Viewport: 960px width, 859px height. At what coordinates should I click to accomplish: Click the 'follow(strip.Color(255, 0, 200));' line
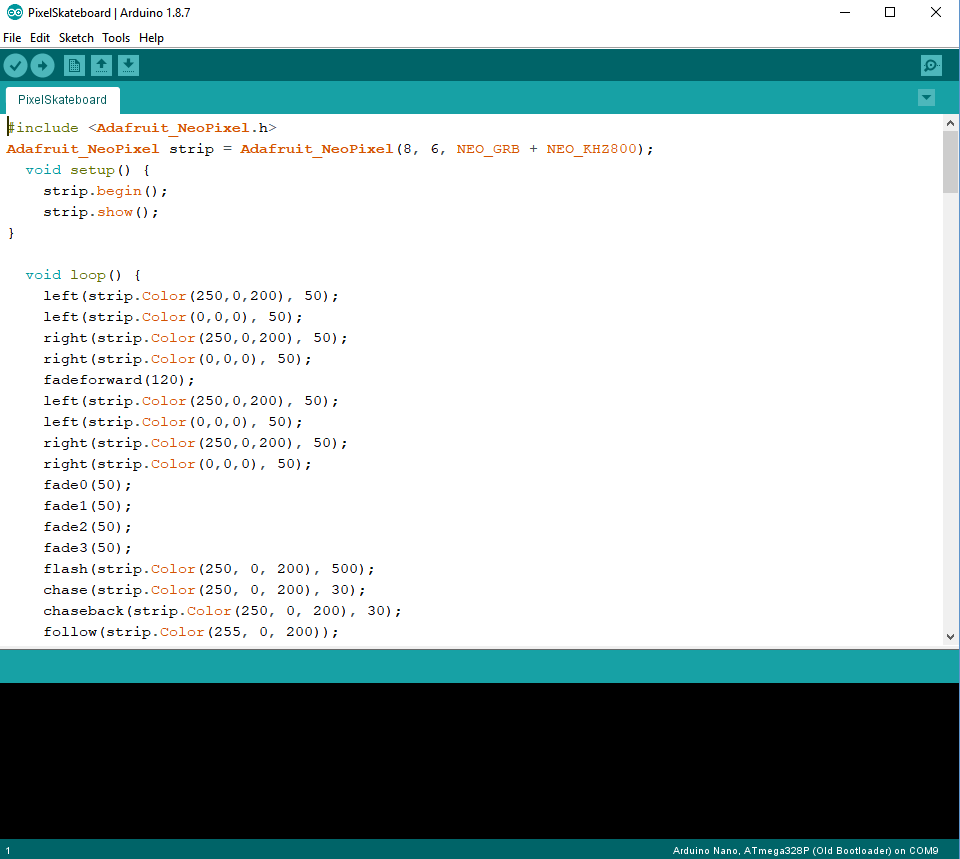[x=191, y=631]
